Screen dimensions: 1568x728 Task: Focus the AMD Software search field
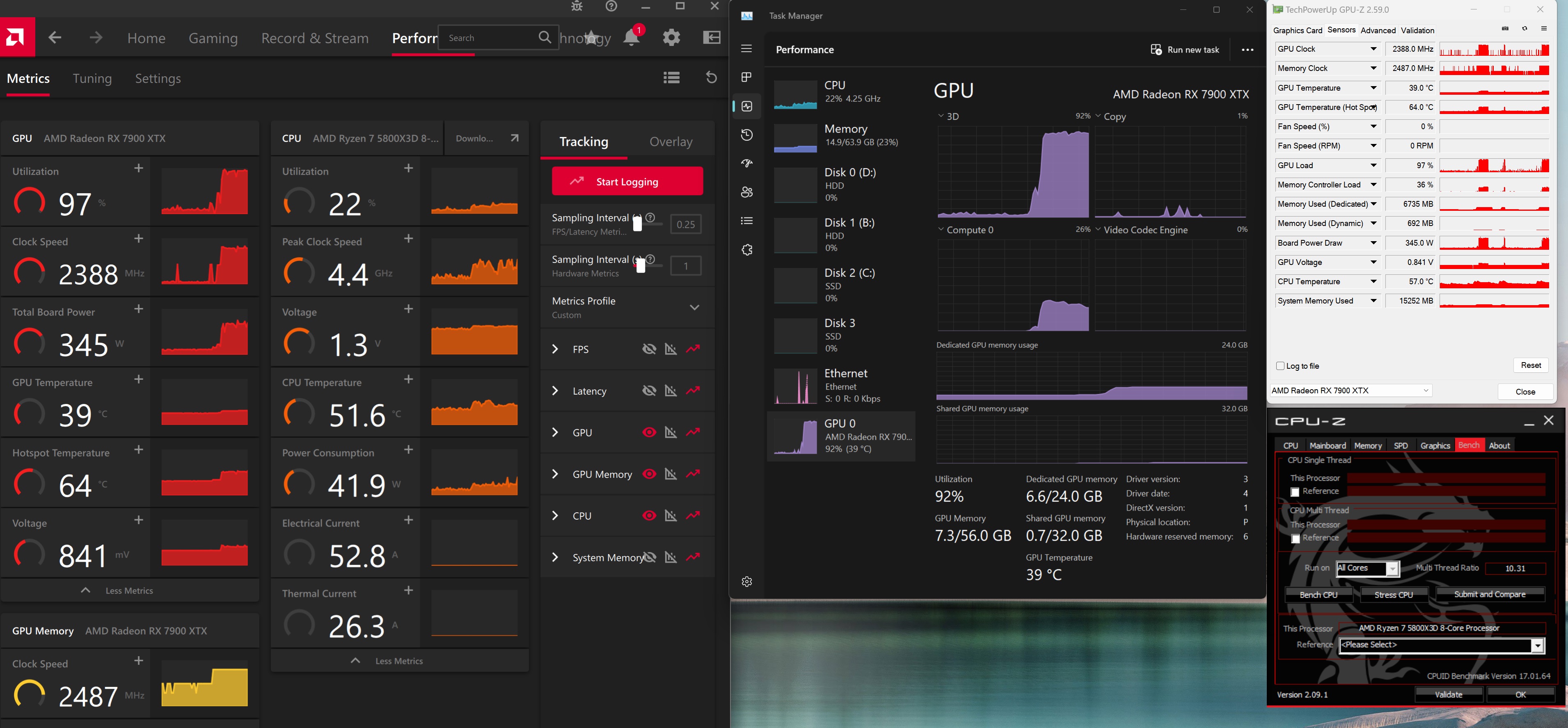pyautogui.click(x=498, y=38)
